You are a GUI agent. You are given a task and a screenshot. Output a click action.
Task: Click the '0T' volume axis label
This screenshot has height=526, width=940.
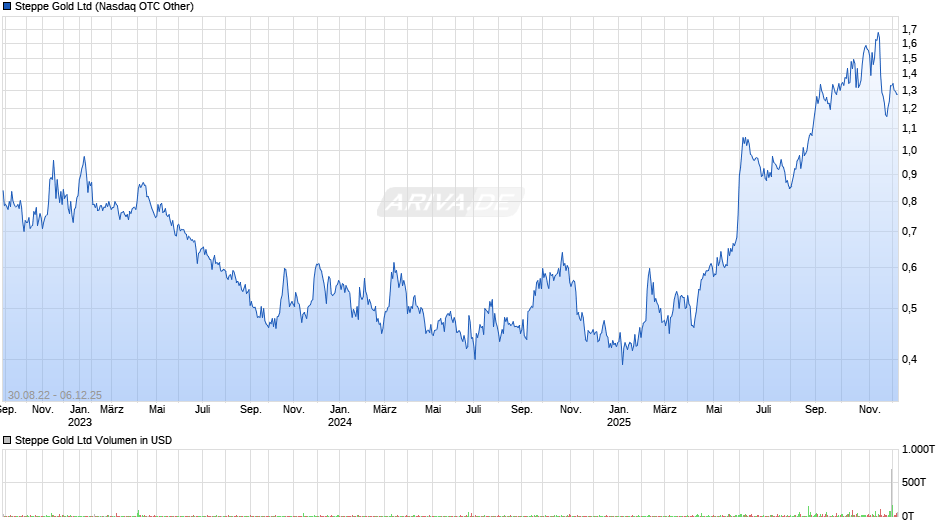point(908,516)
